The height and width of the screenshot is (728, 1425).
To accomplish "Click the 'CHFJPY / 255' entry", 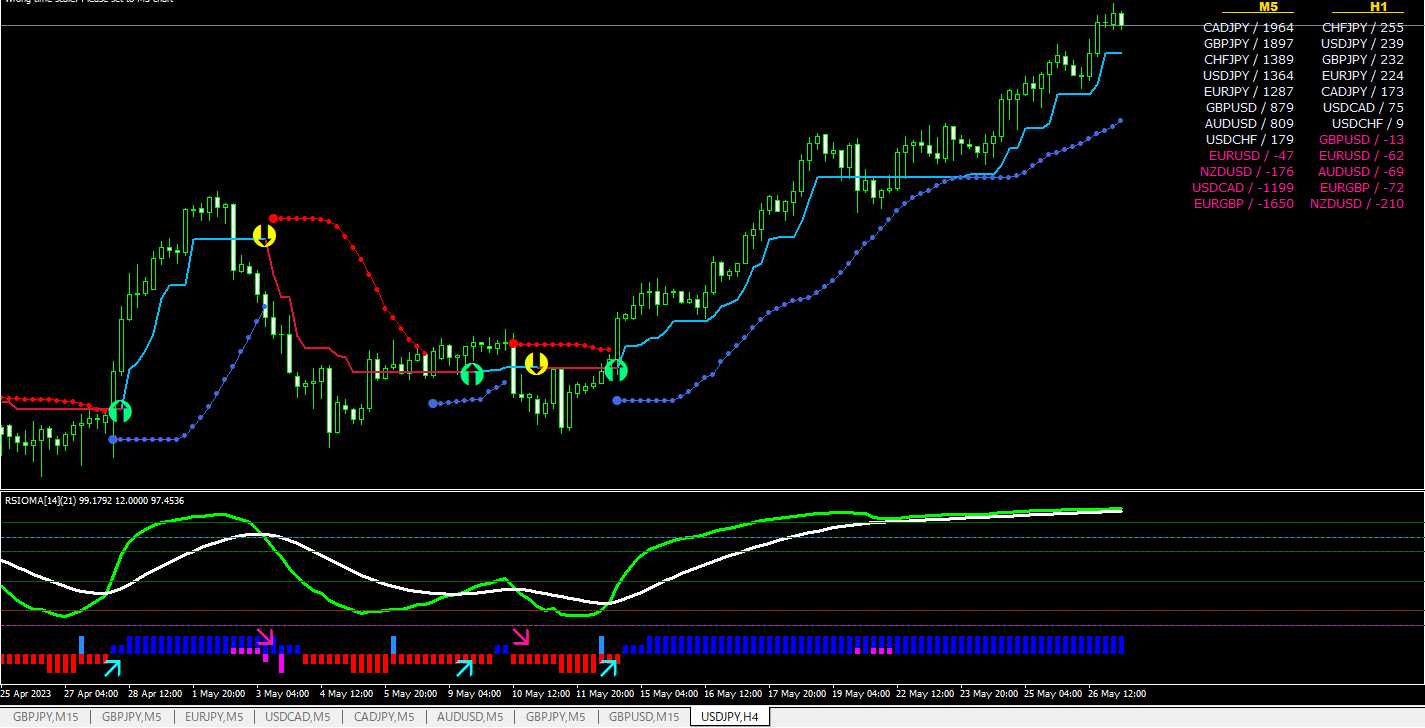I will pyautogui.click(x=1363, y=28).
